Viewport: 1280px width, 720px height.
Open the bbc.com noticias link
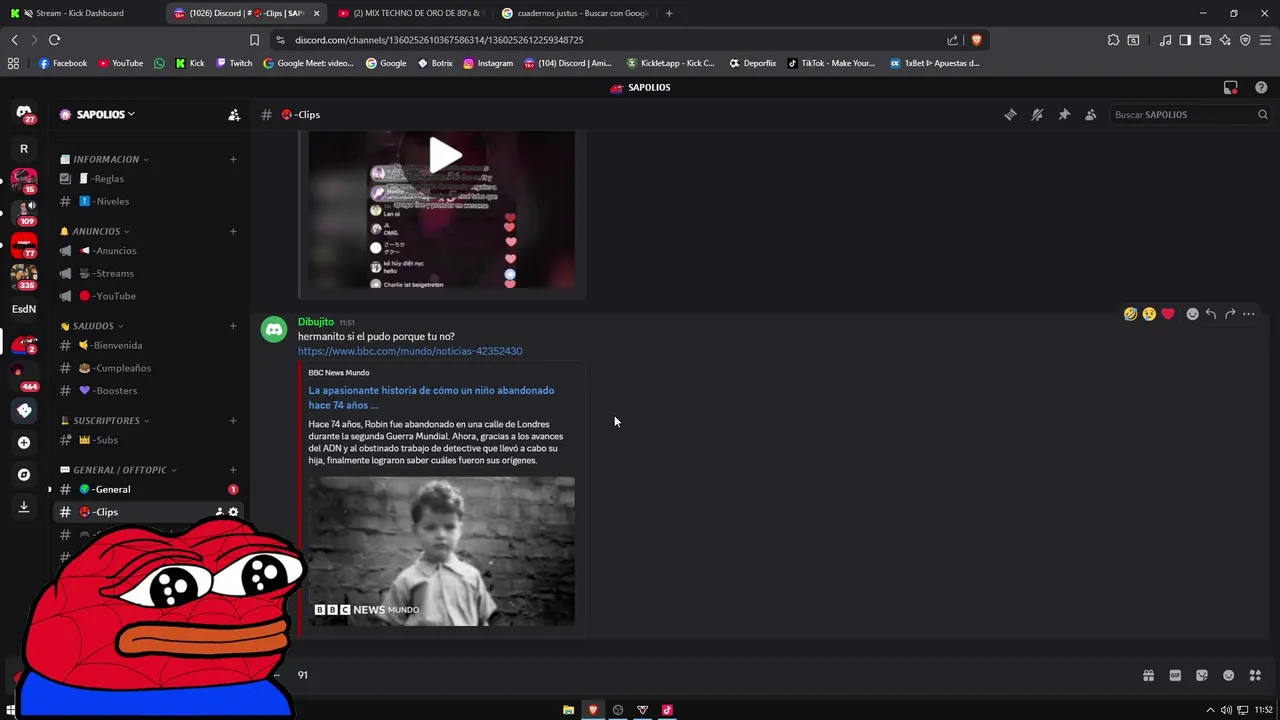click(410, 351)
